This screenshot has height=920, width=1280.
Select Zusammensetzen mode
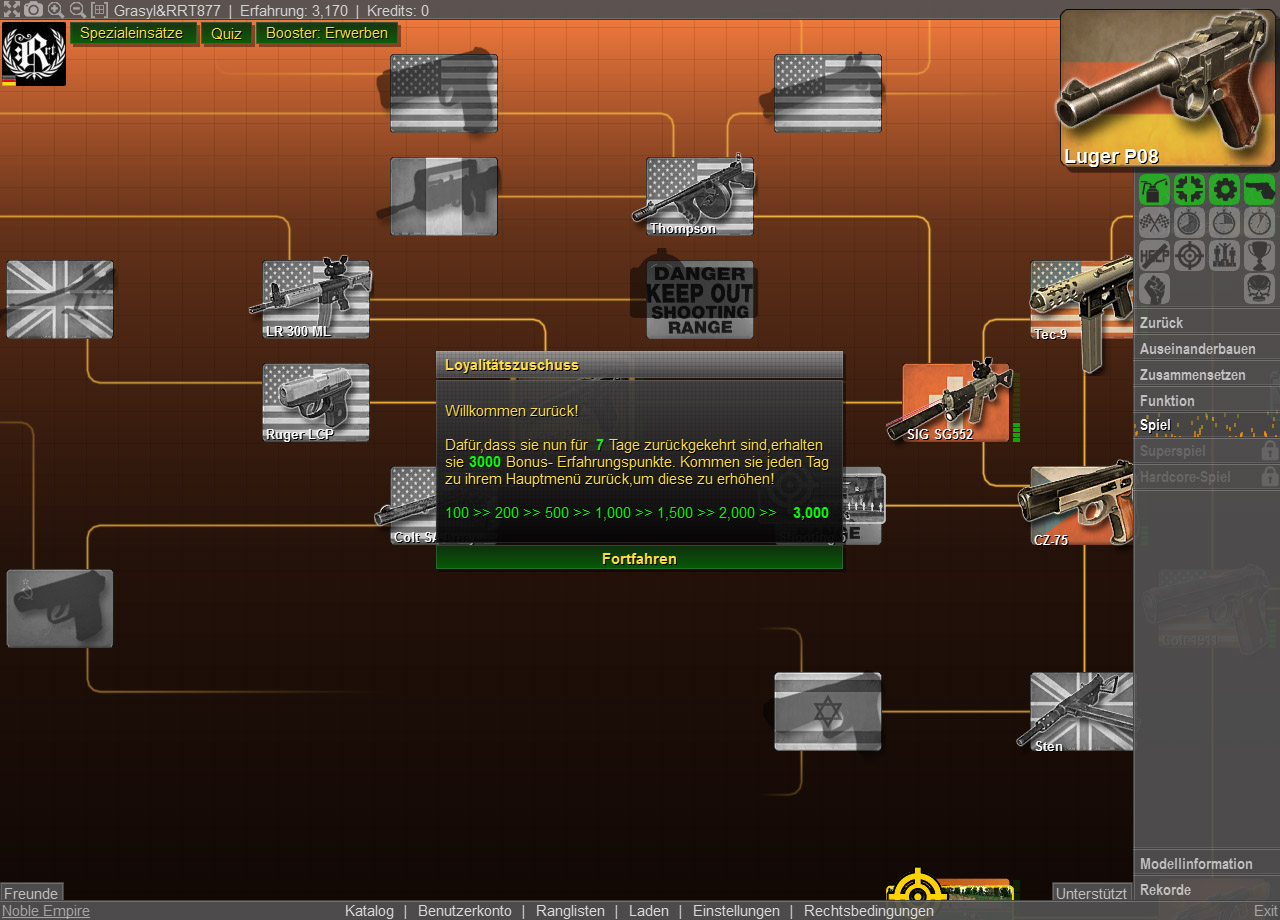pos(1206,375)
